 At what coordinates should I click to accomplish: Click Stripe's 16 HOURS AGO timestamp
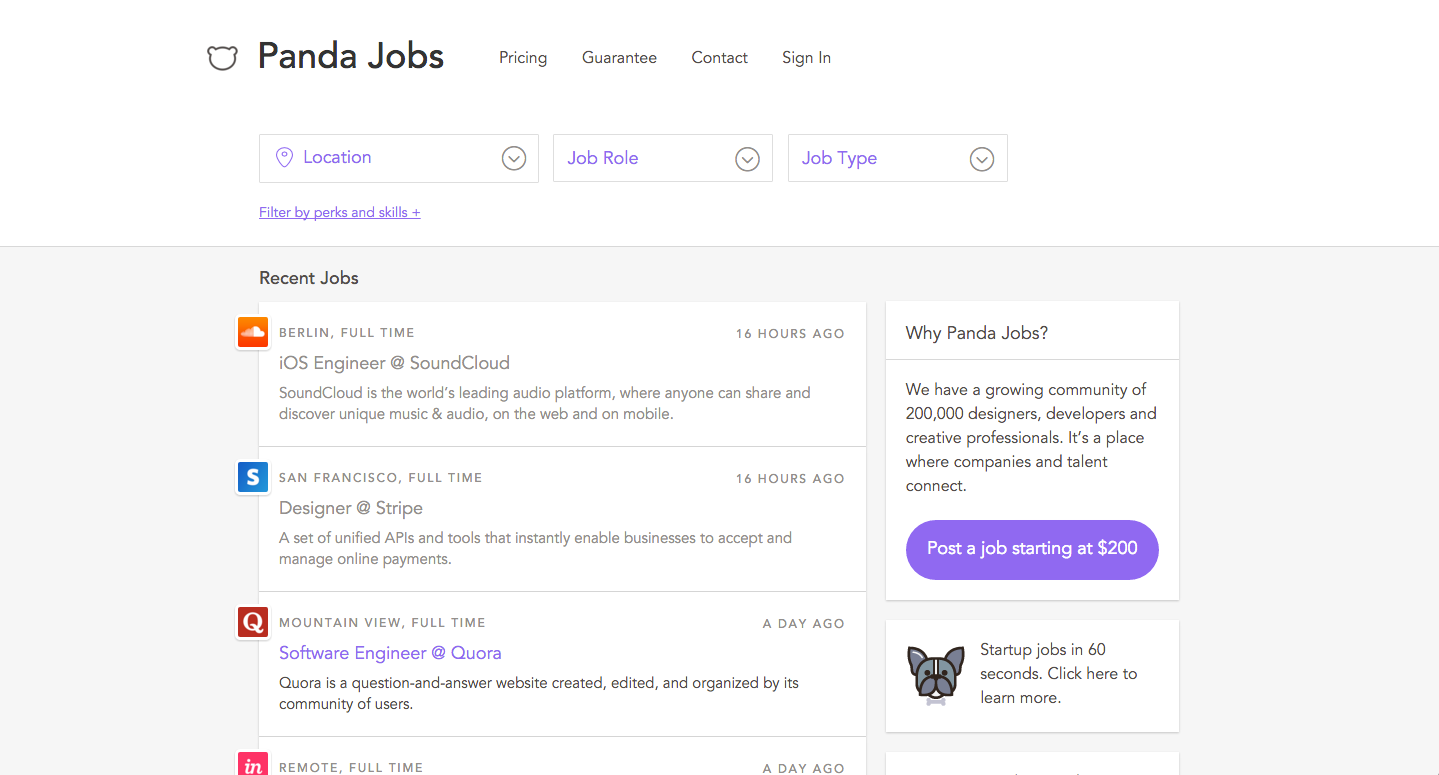point(790,479)
